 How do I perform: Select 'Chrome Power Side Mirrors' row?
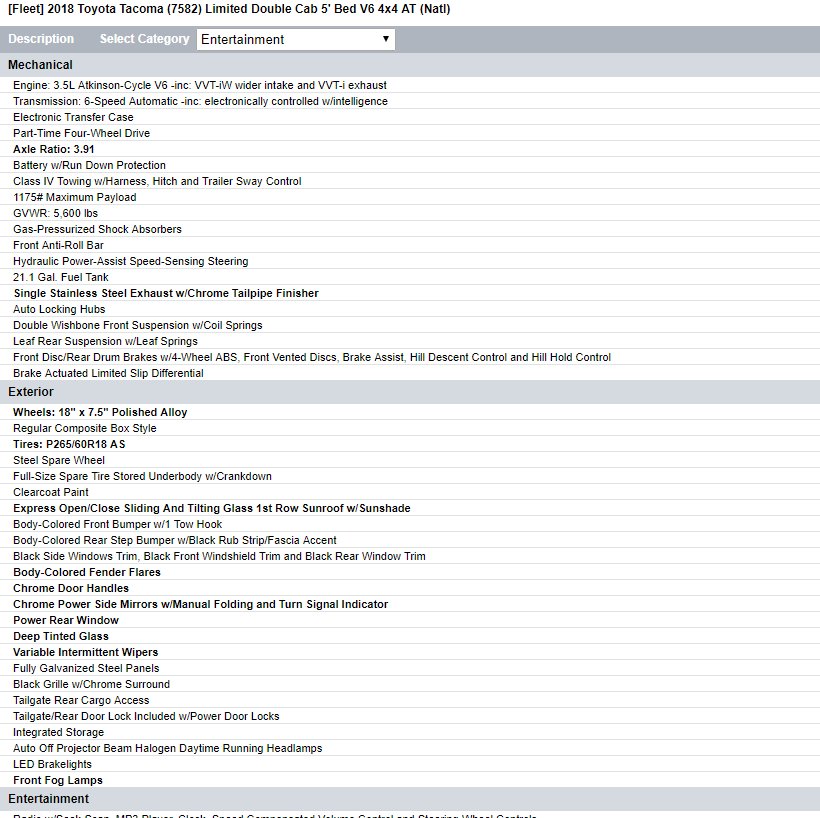tap(410, 604)
